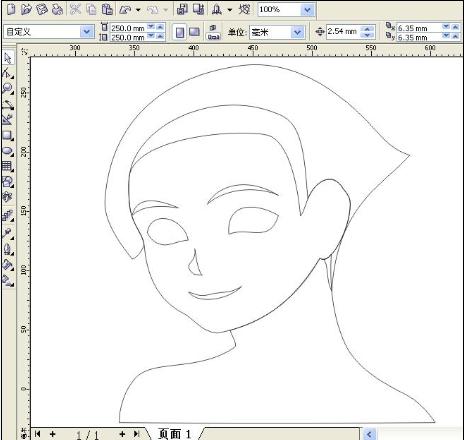Select the Interactive Blend tool
The image size is (464, 440).
pos(8,216)
